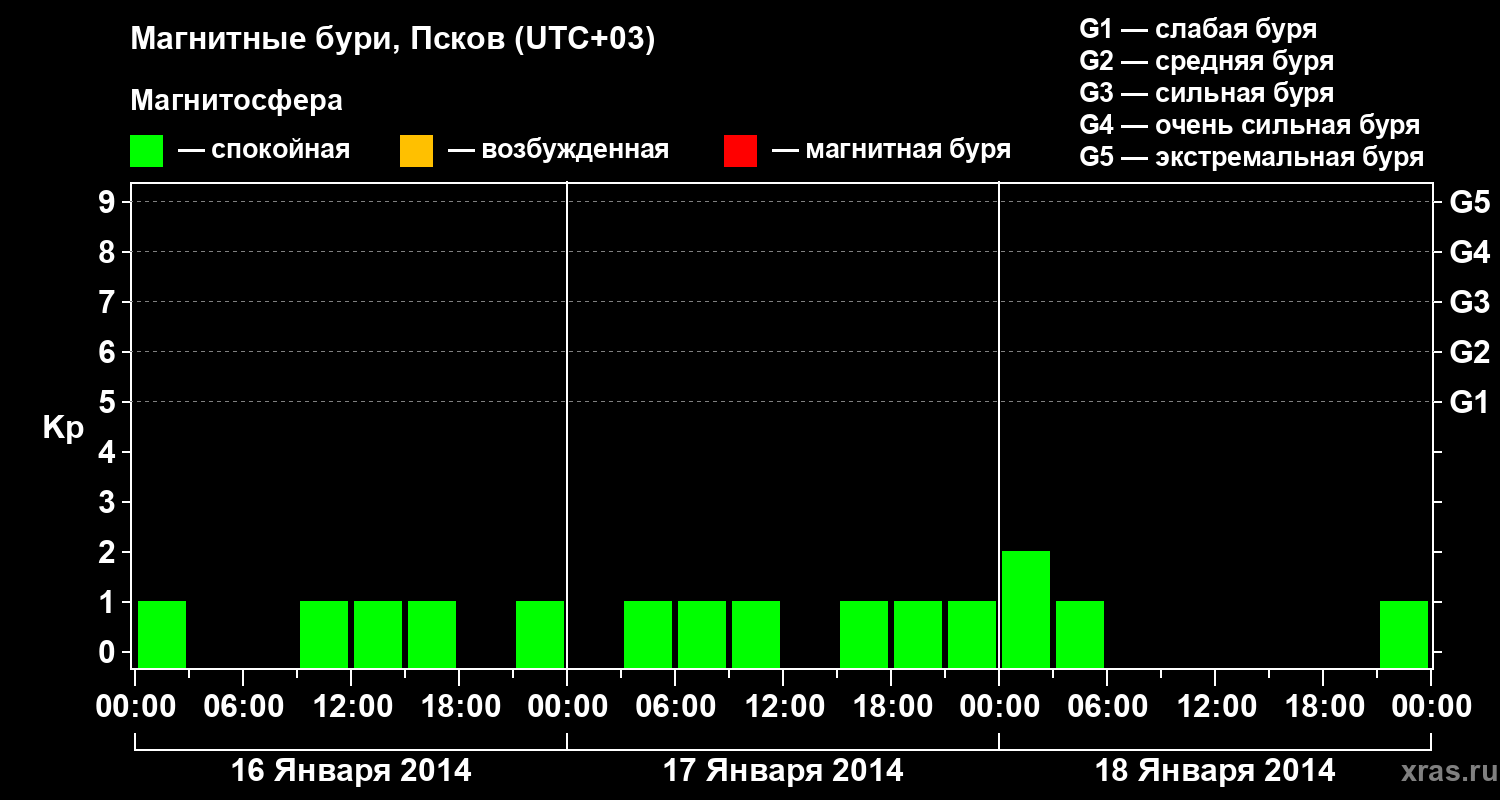Click the 17 January 09:00–12:00 green bar
The width and height of the screenshot is (1500, 800).
coord(756,634)
